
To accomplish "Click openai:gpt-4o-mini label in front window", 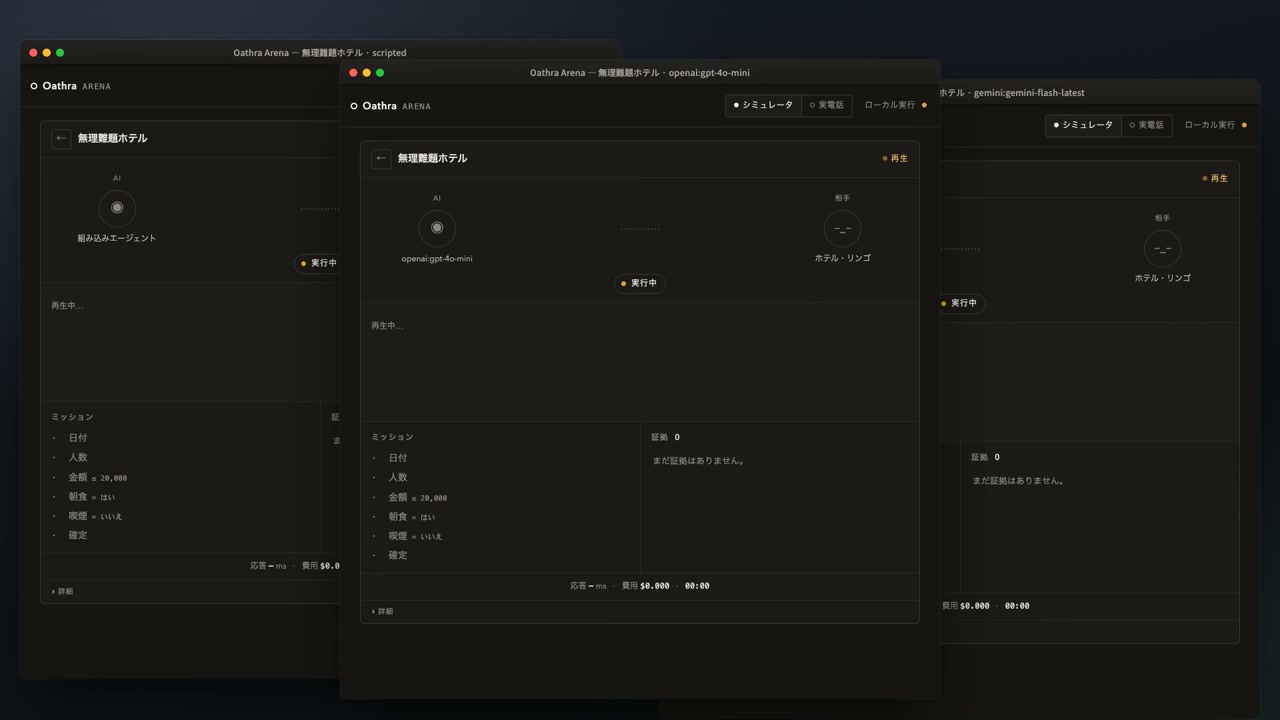I will (437, 258).
